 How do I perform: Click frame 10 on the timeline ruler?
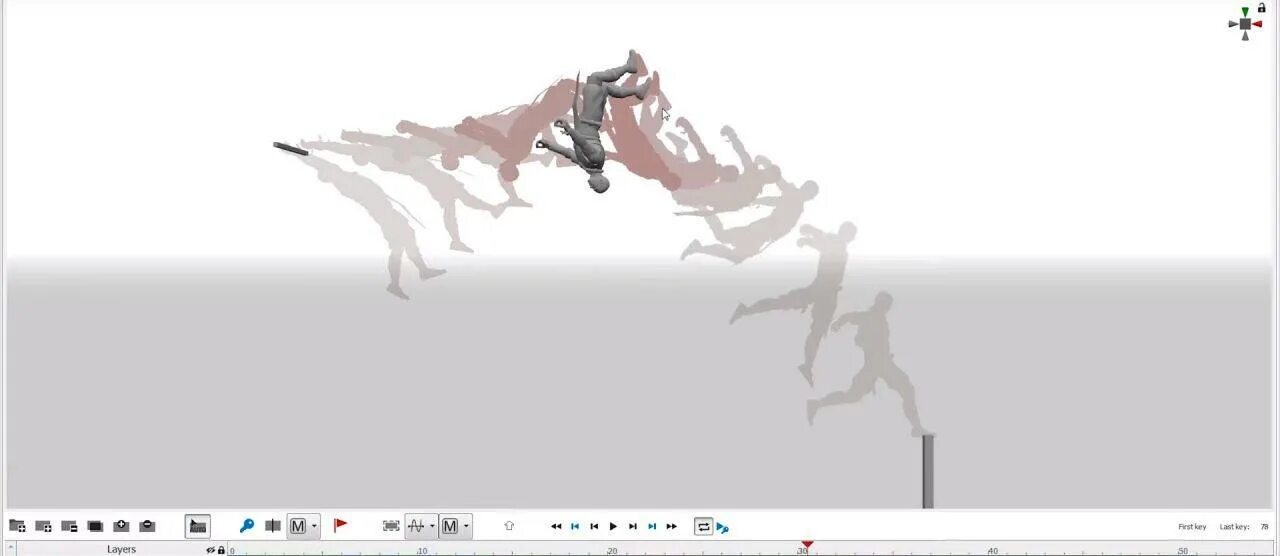pyautogui.click(x=422, y=550)
